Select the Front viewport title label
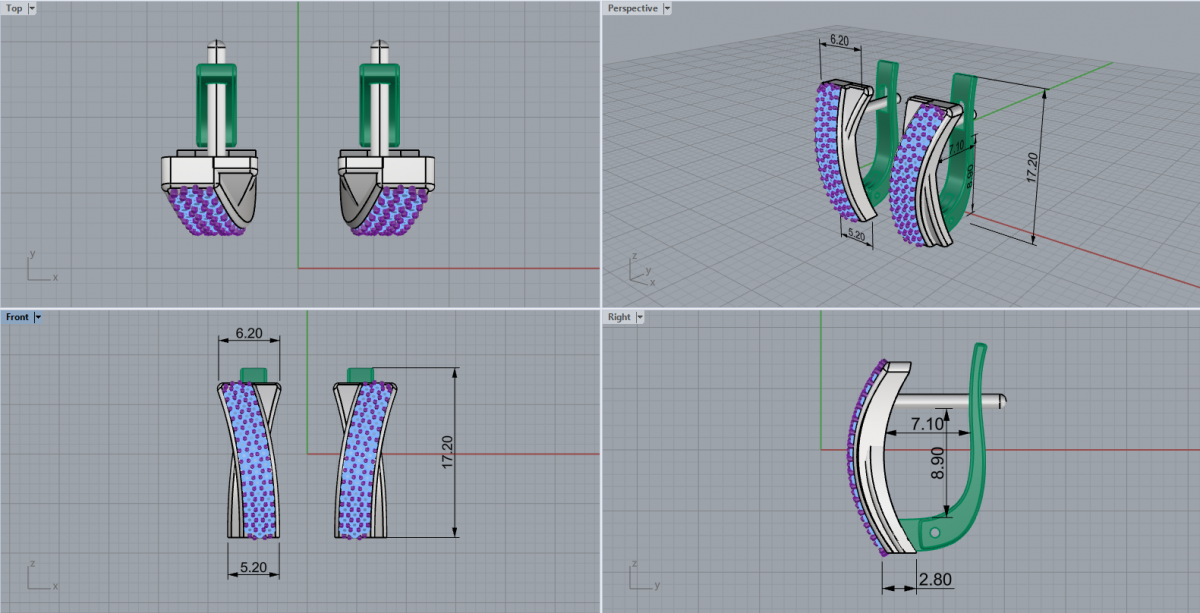This screenshot has height=613, width=1200. coord(17,317)
